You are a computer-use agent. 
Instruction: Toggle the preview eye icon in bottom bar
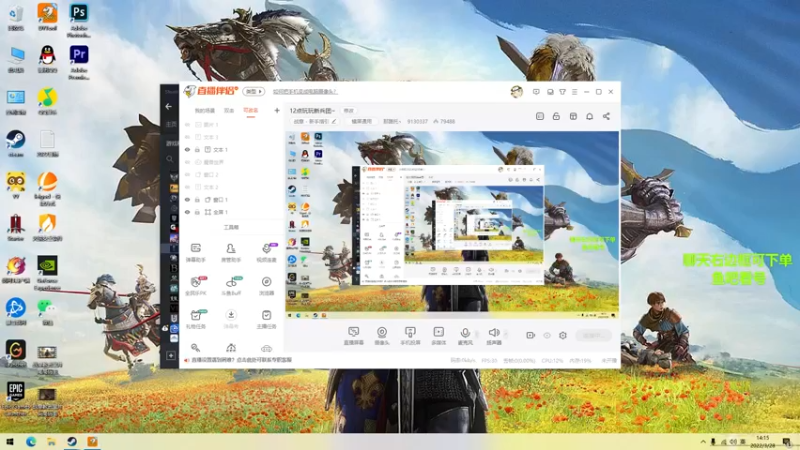(547, 335)
